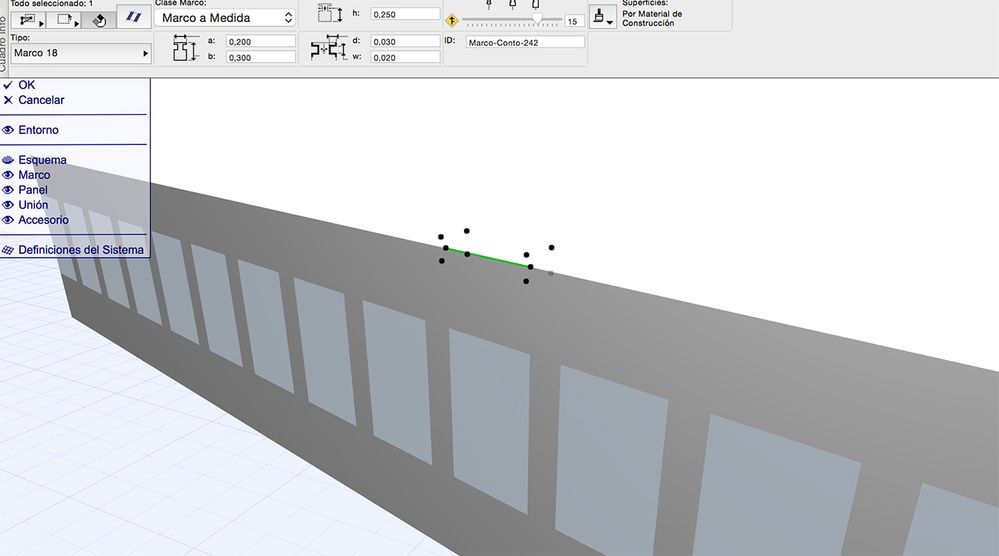Toggle Marco visibility eye

tap(8, 175)
